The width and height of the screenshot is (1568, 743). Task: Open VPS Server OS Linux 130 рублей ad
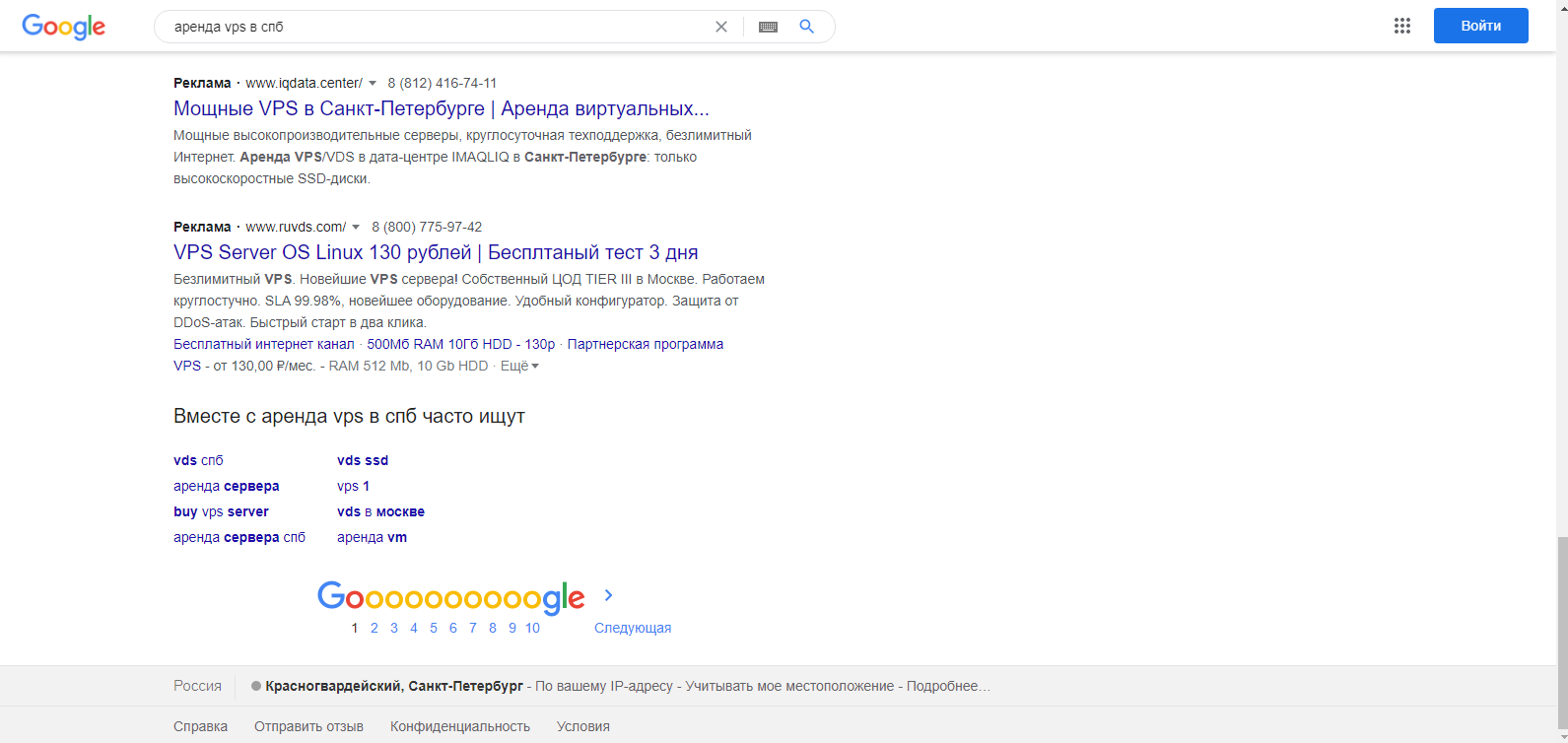pyautogui.click(x=436, y=252)
